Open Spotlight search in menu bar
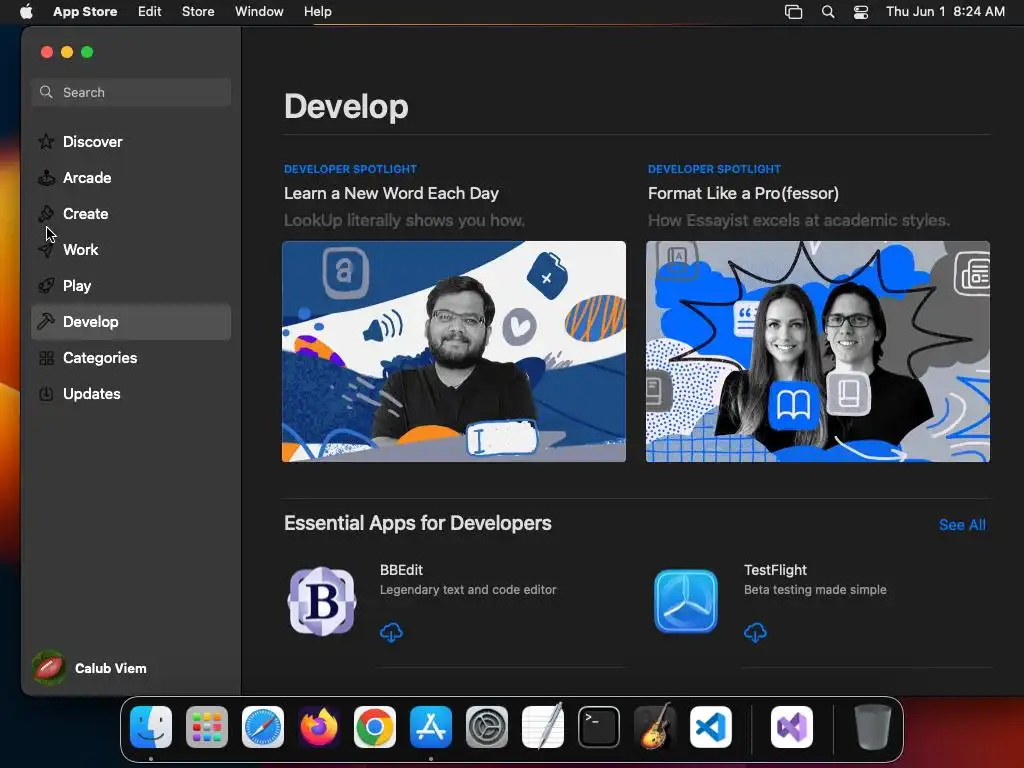Viewport: 1024px width, 768px height. point(827,12)
